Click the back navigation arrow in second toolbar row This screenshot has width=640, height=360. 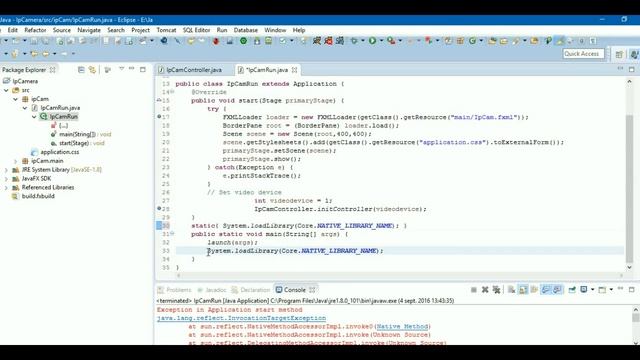pyautogui.click(x=46, y=53)
